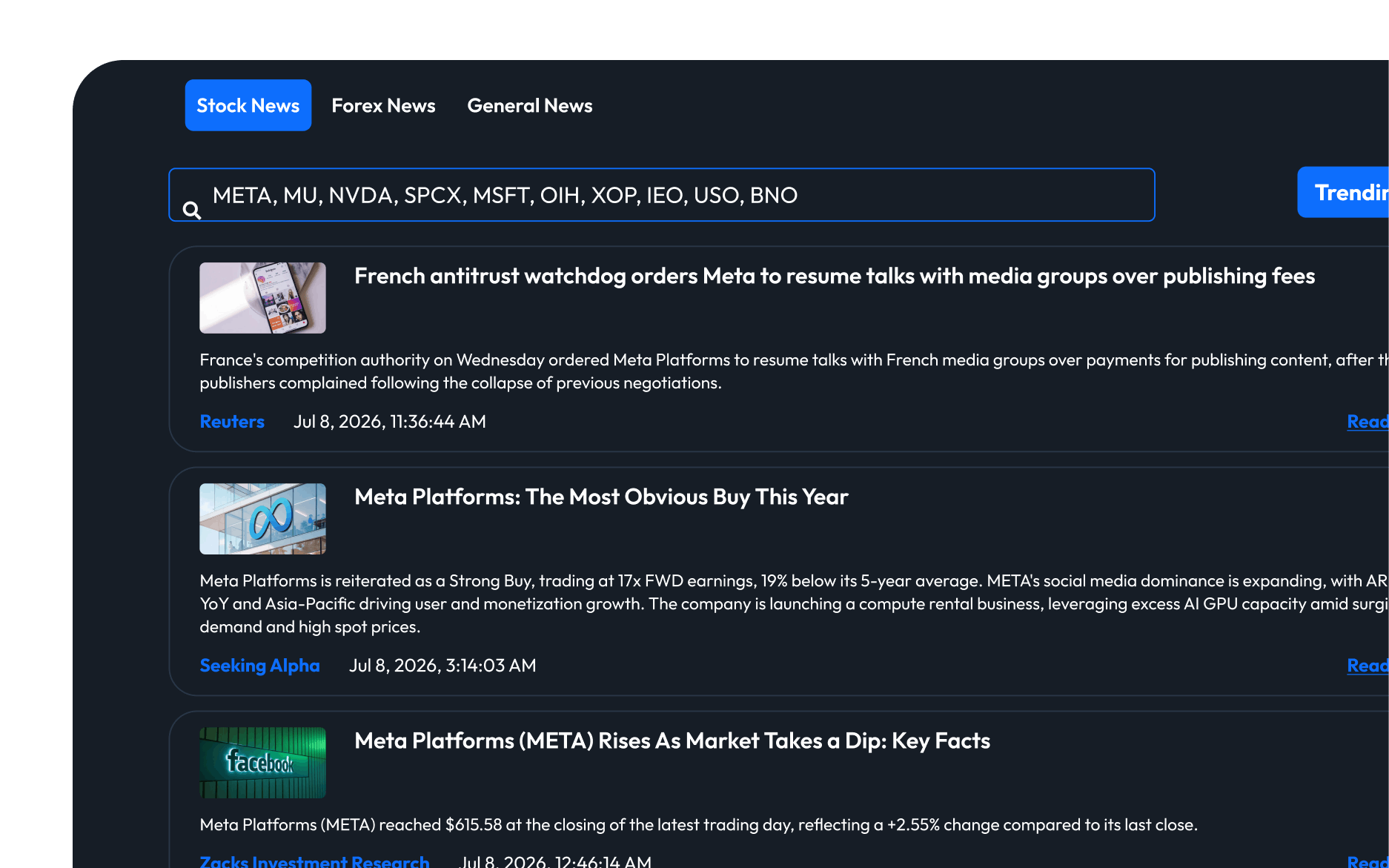
Task: Click the 'Jul 8, 2026, 3:14:03 AM' timestamp
Action: (x=442, y=666)
